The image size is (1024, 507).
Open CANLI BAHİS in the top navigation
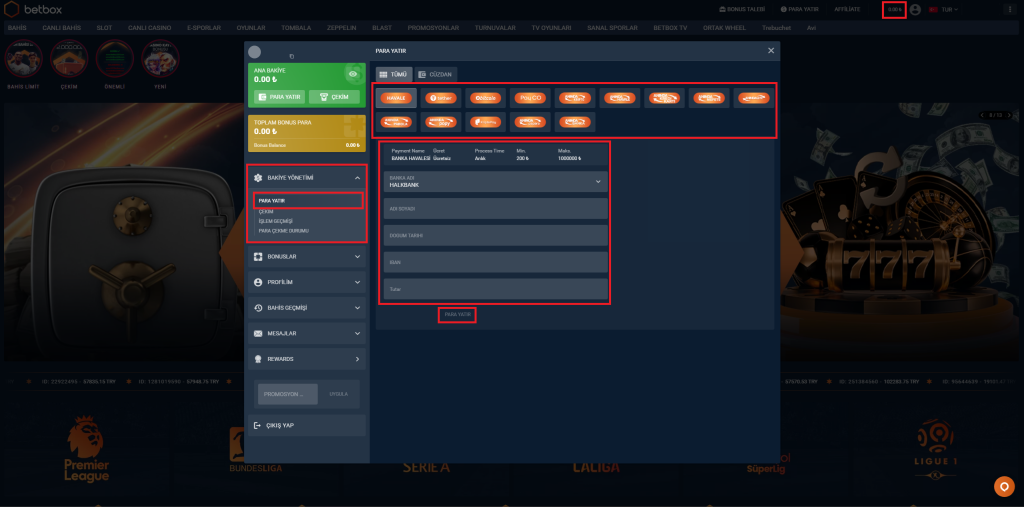(61, 28)
